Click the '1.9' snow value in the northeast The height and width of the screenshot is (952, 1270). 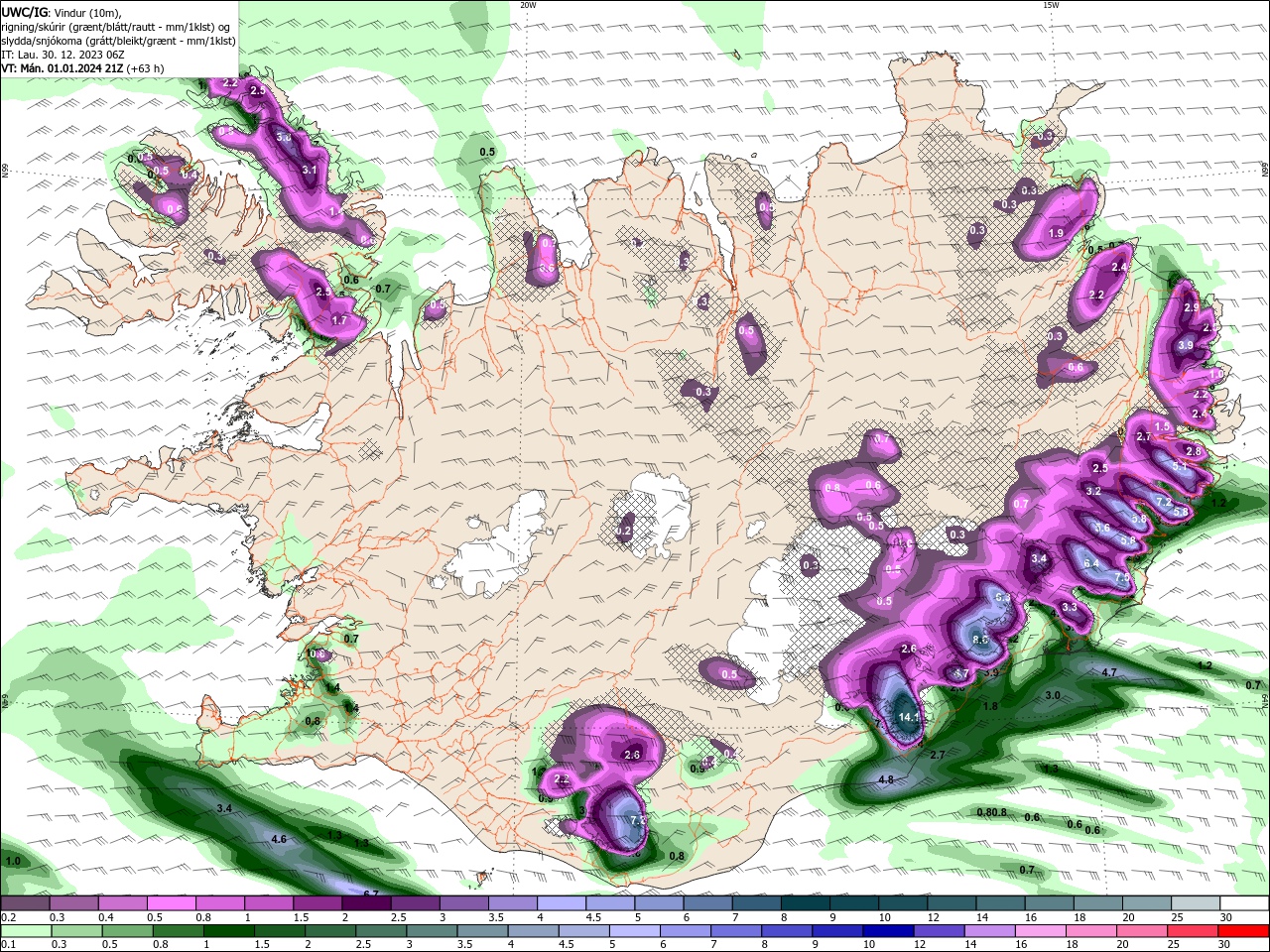tap(1056, 234)
